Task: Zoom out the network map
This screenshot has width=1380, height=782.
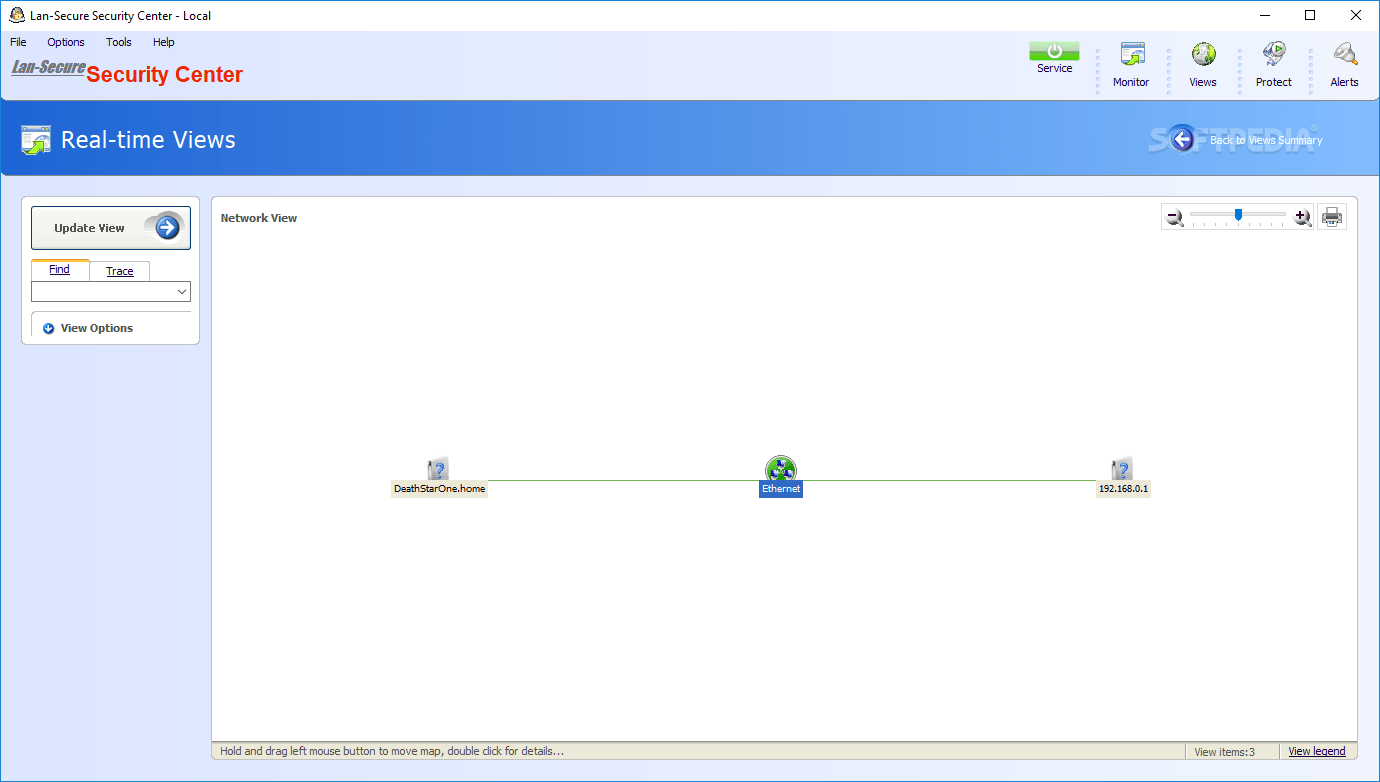Action: pos(1175,217)
